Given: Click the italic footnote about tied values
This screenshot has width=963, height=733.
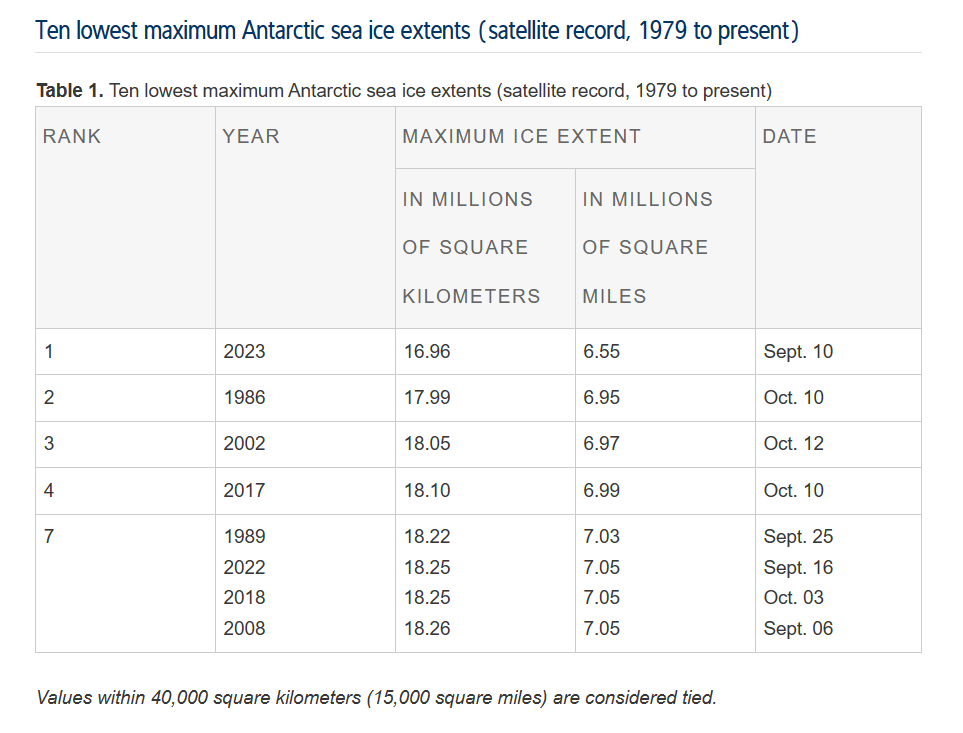Looking at the screenshot, I should [x=376, y=698].
